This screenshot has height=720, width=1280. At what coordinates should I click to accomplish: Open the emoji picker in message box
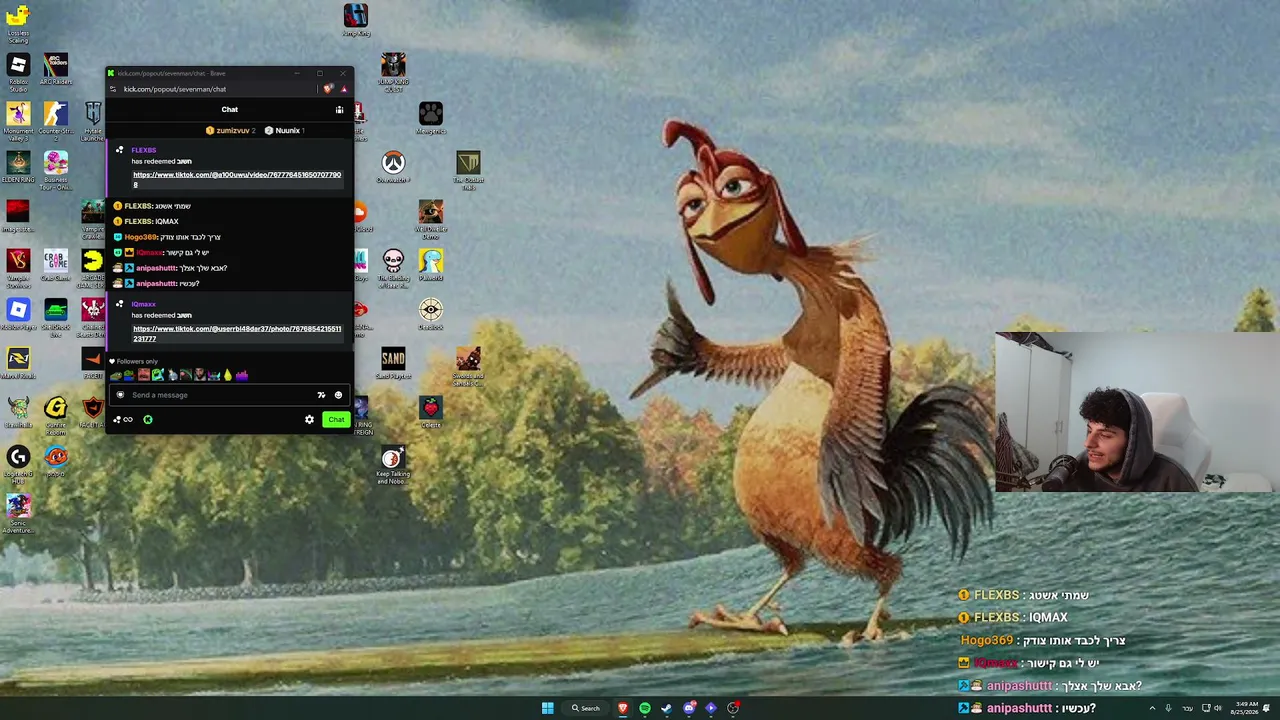(x=338, y=395)
